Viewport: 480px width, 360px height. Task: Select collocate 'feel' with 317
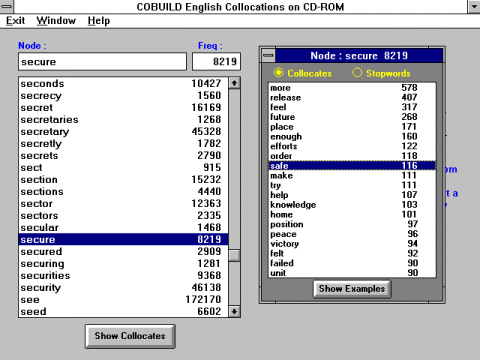tap(352, 107)
